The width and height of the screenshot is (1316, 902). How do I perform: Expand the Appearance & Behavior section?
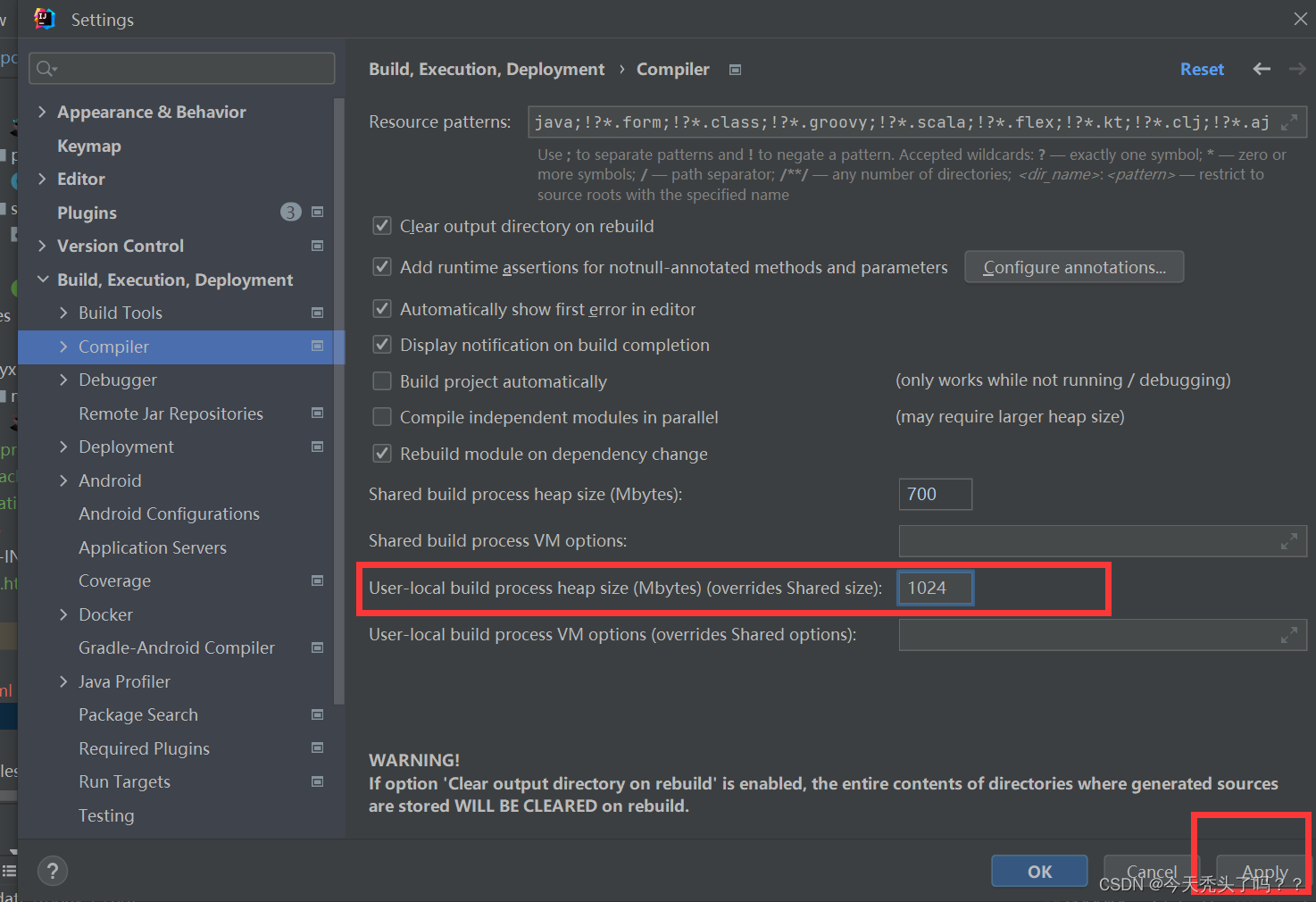pyautogui.click(x=42, y=112)
